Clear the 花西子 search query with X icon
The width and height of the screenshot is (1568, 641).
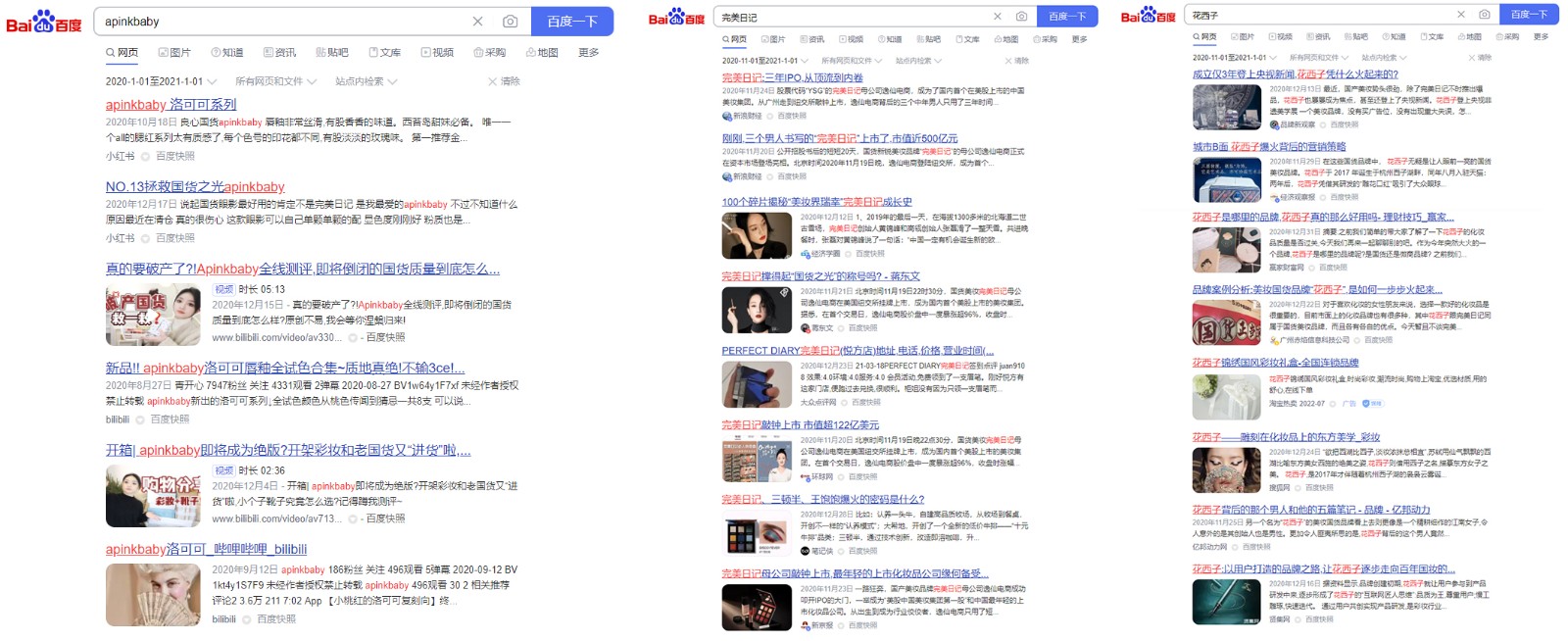(1461, 15)
